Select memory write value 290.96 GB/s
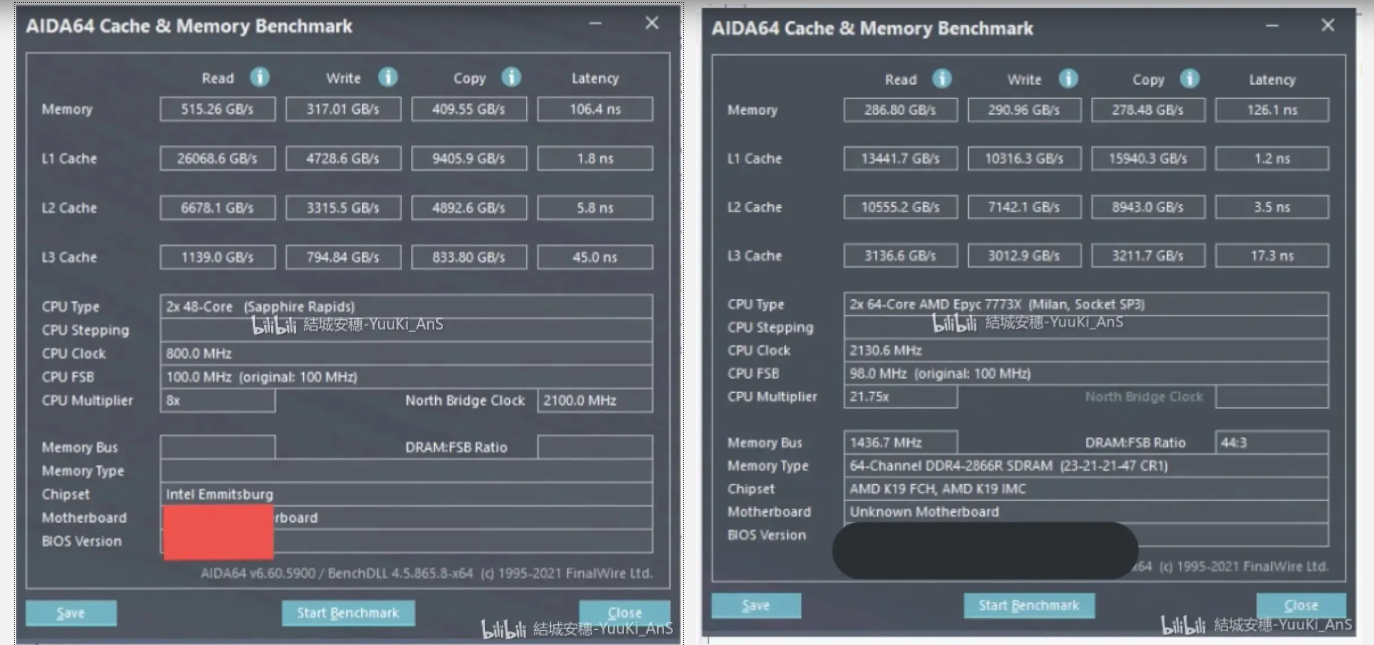Screen dimensions: 1374x645 [1025, 110]
